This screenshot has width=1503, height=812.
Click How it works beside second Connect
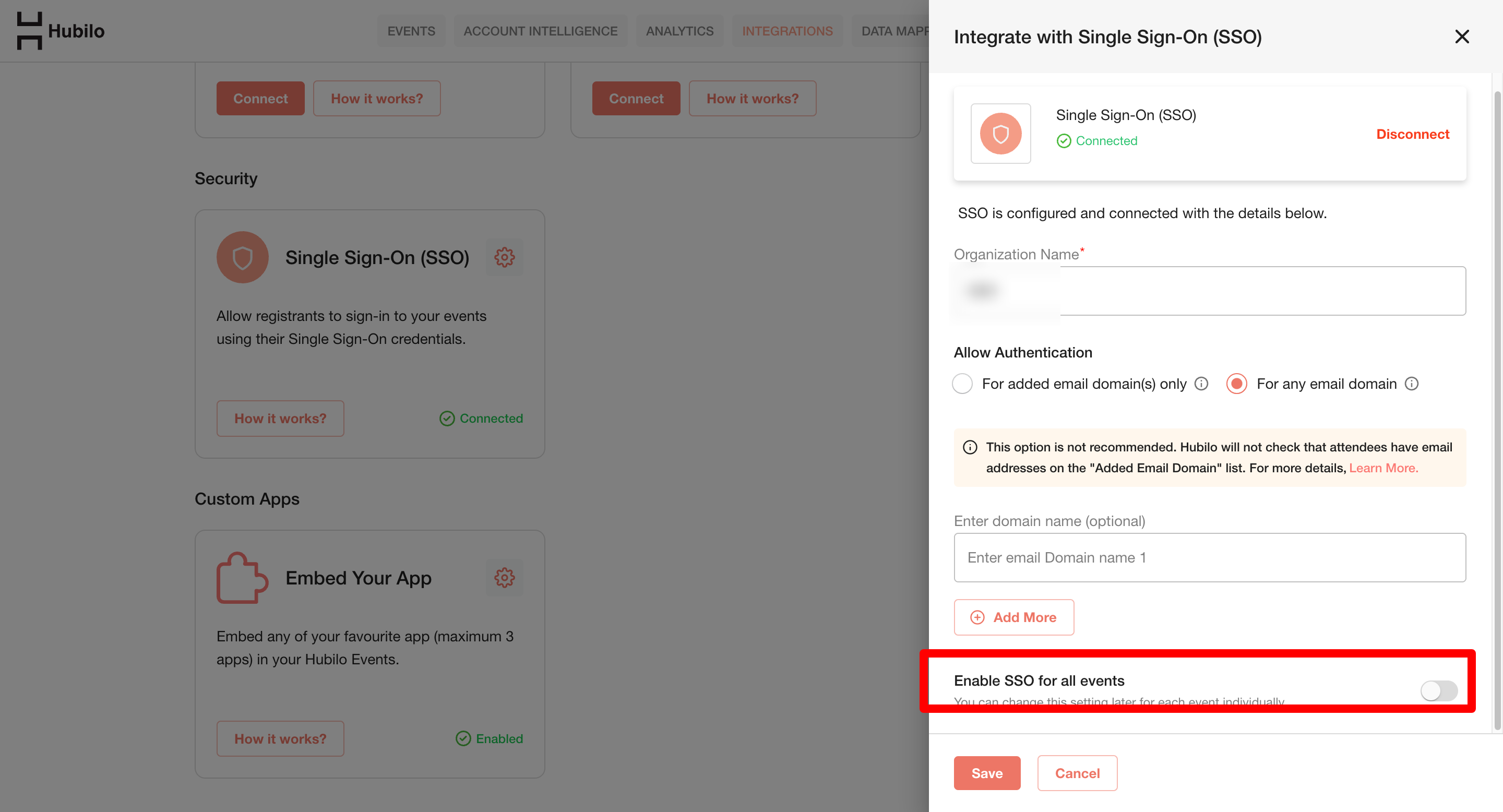[x=752, y=99]
